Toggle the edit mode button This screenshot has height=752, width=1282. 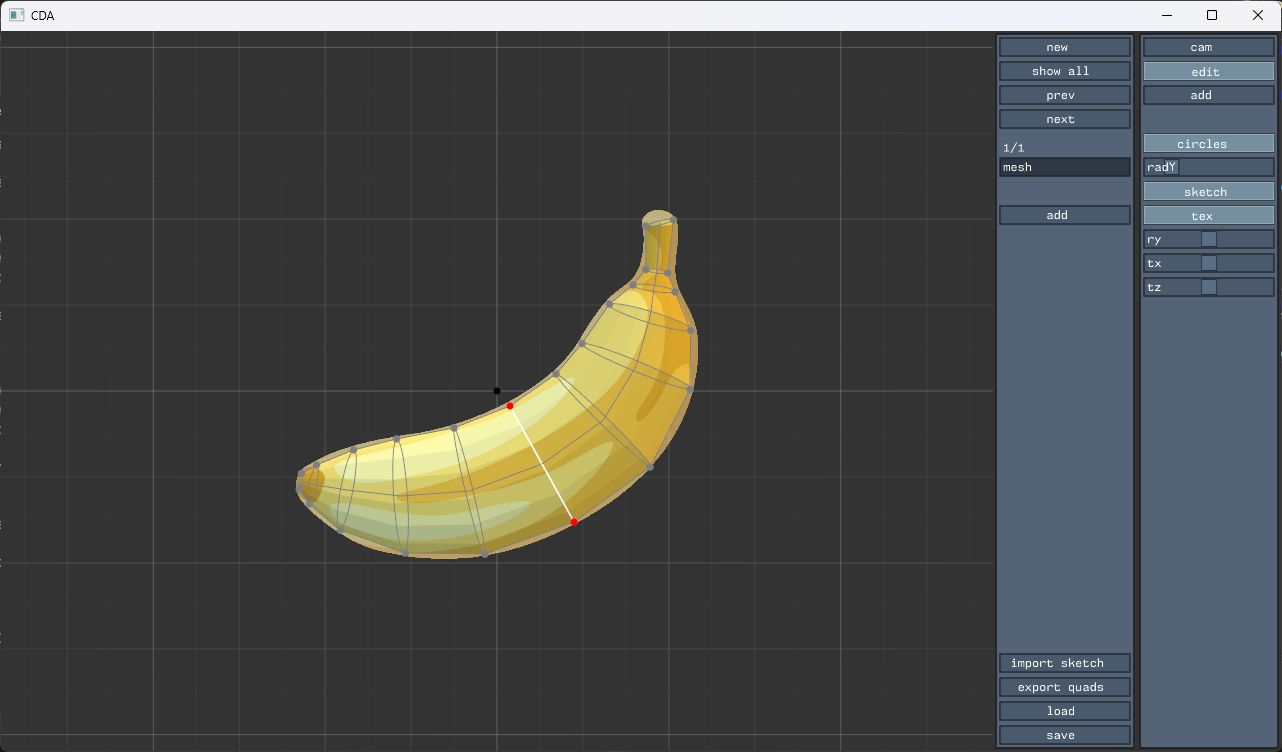tap(1208, 71)
